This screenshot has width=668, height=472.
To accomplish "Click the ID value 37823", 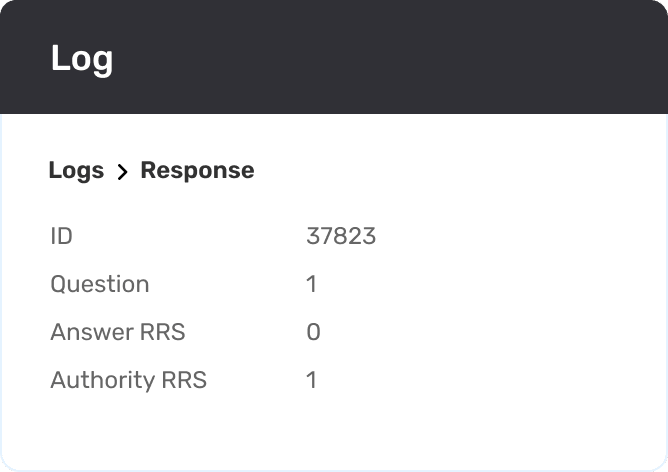I will (x=341, y=236).
